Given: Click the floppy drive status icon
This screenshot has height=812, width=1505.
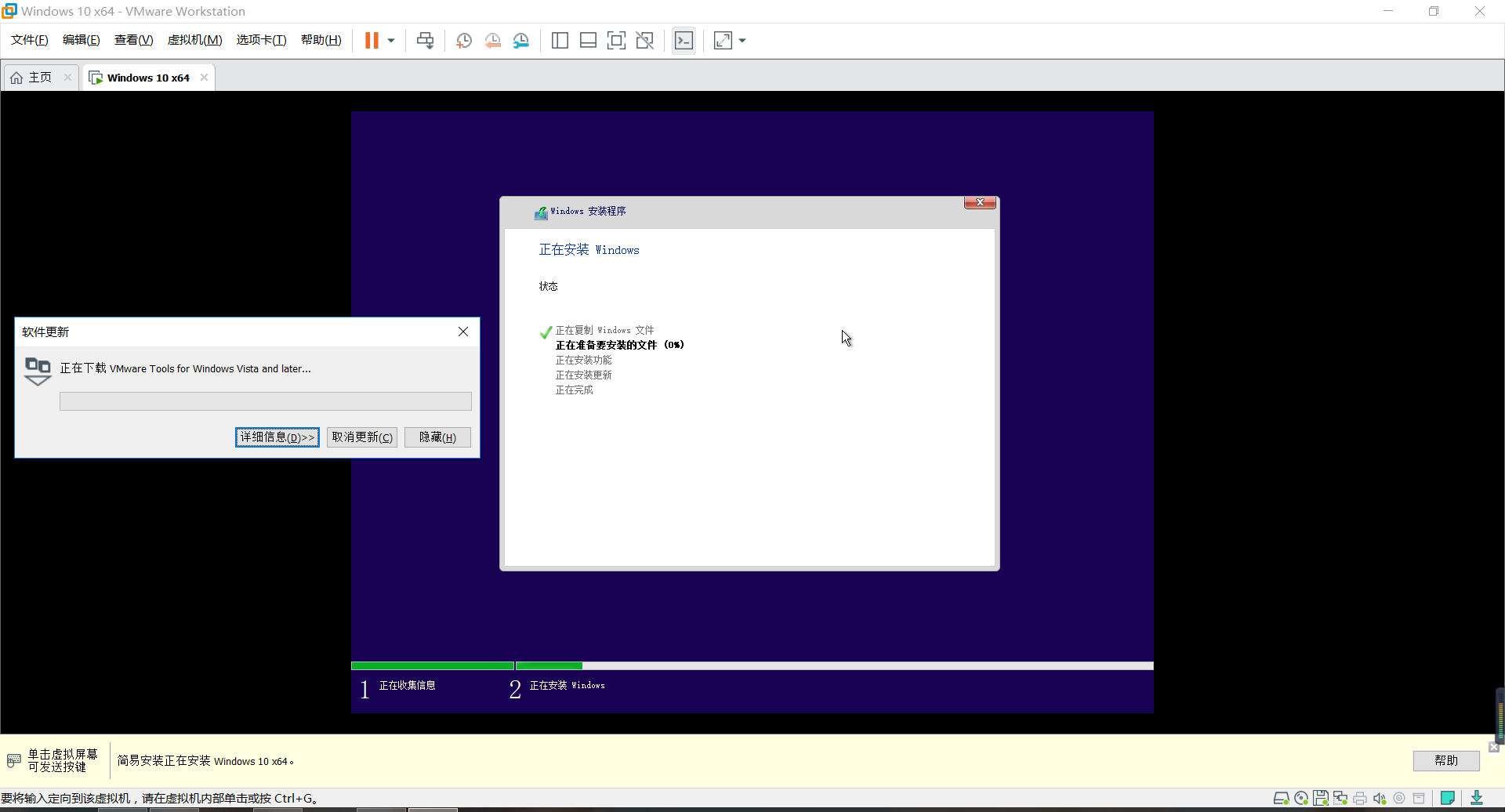Looking at the screenshot, I should click(1321, 799).
